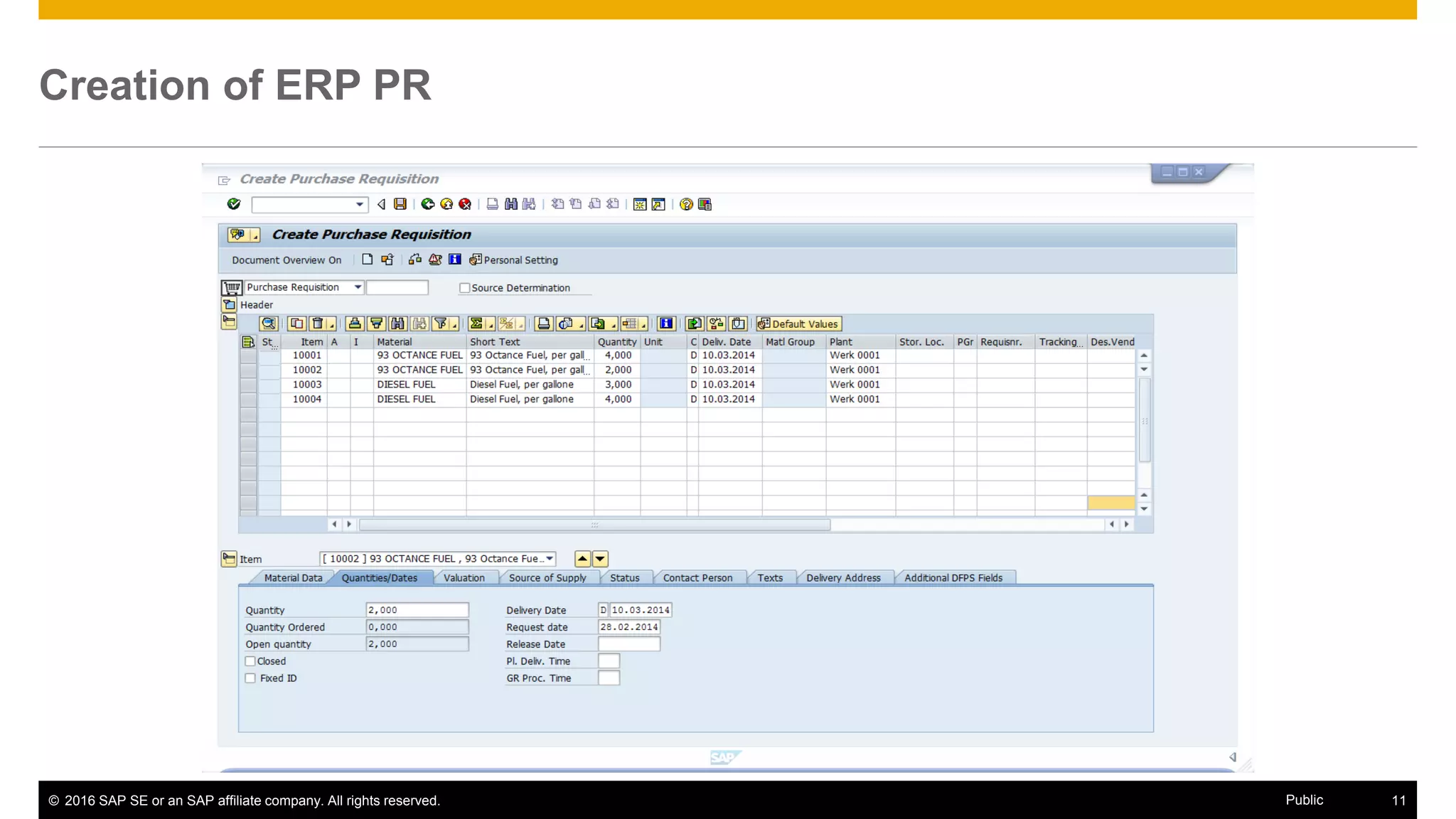The image size is (1456, 819).
Task: Click the Find binoculars icon in top toolbar
Action: pyautogui.click(x=510, y=204)
